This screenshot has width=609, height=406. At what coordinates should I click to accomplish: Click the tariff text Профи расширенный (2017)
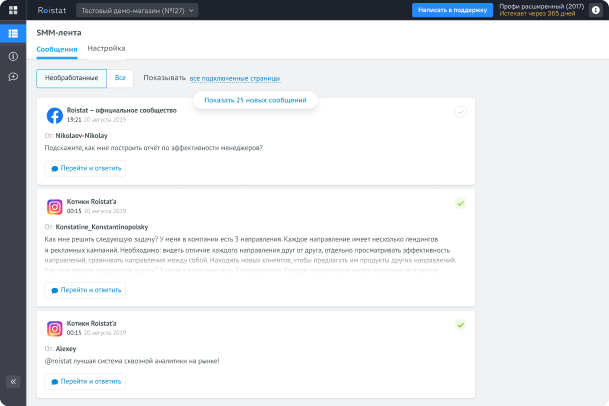tap(541, 7)
